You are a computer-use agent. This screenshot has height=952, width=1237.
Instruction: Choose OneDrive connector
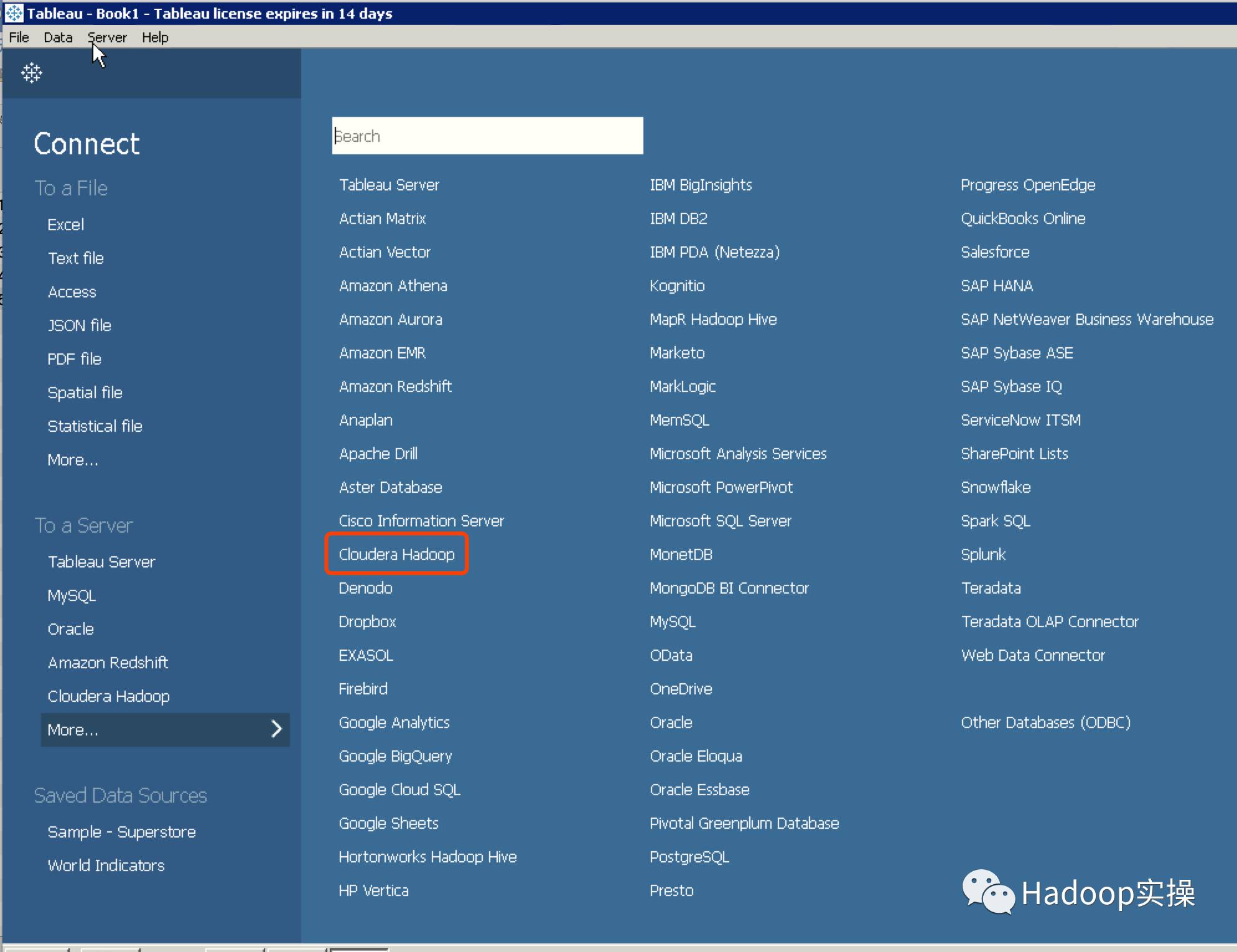tap(681, 689)
